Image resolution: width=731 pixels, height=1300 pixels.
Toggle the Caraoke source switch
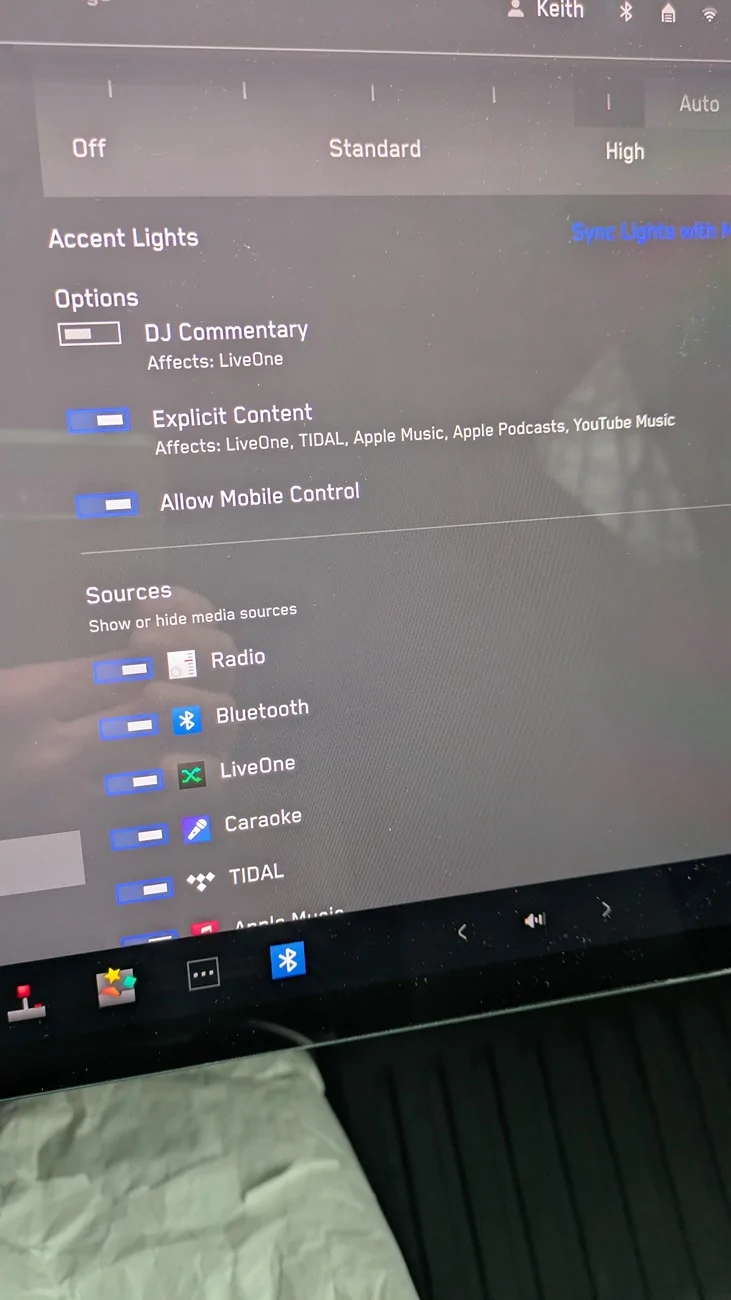coord(140,835)
